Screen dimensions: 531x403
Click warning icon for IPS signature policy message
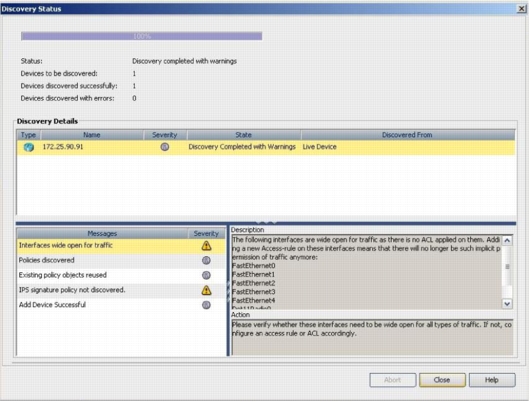(206, 291)
